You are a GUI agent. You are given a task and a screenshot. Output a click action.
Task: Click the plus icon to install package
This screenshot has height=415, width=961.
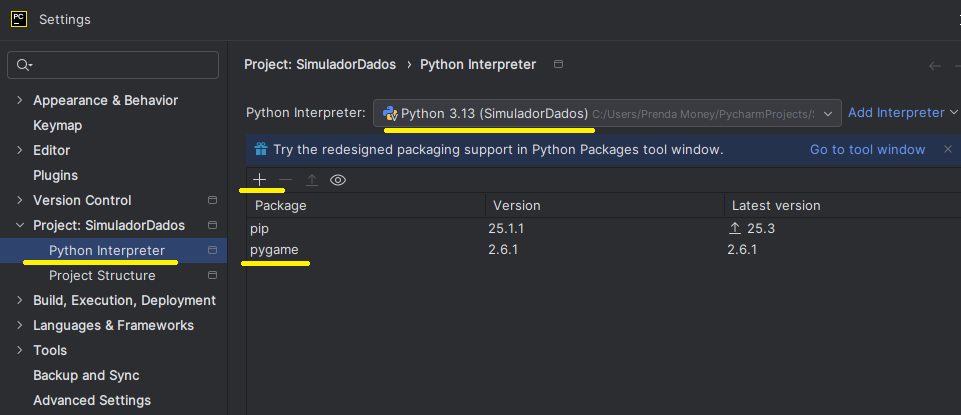260,180
